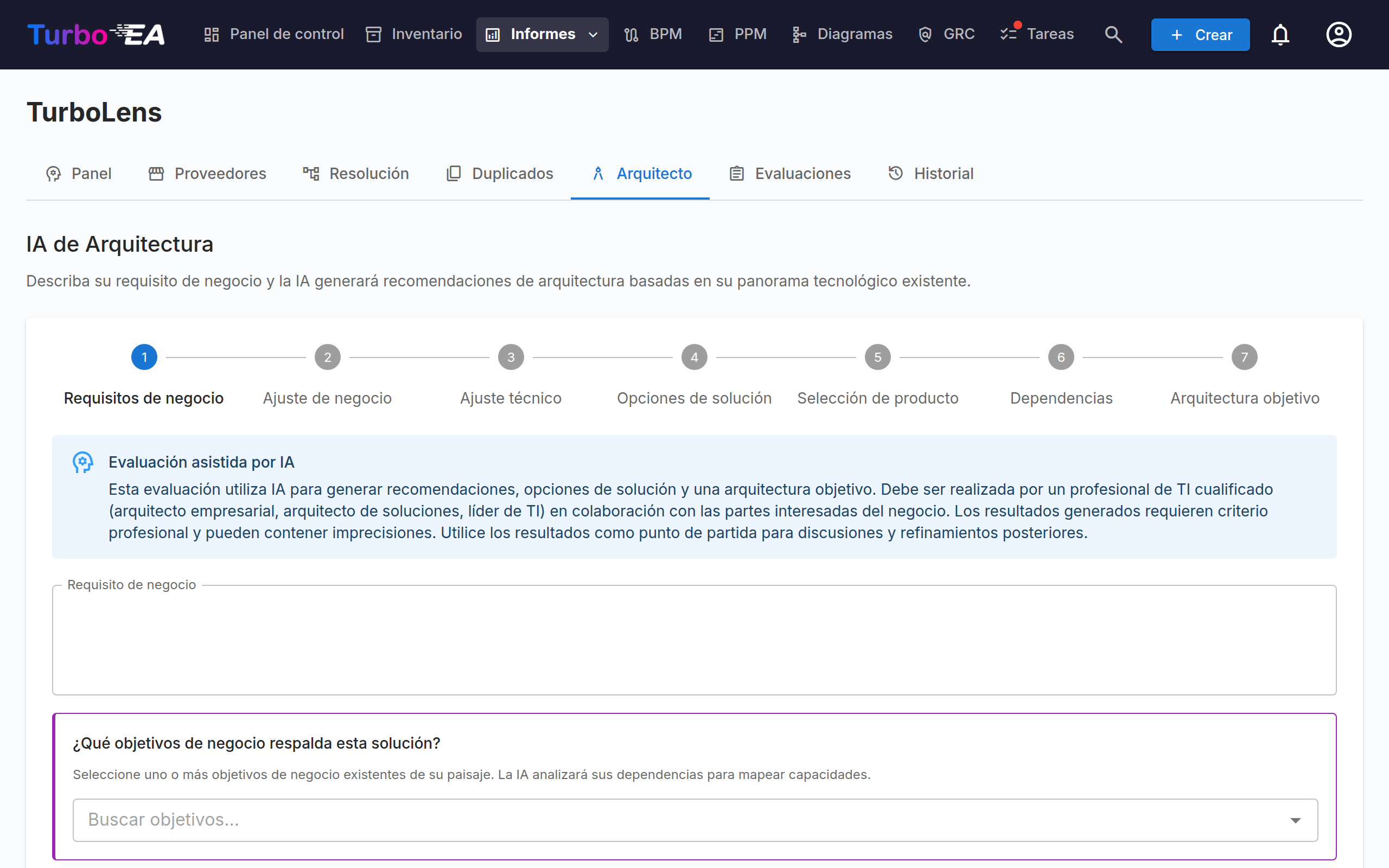Click the Diagramas tree icon
The width and height of the screenshot is (1389, 868).
799,34
